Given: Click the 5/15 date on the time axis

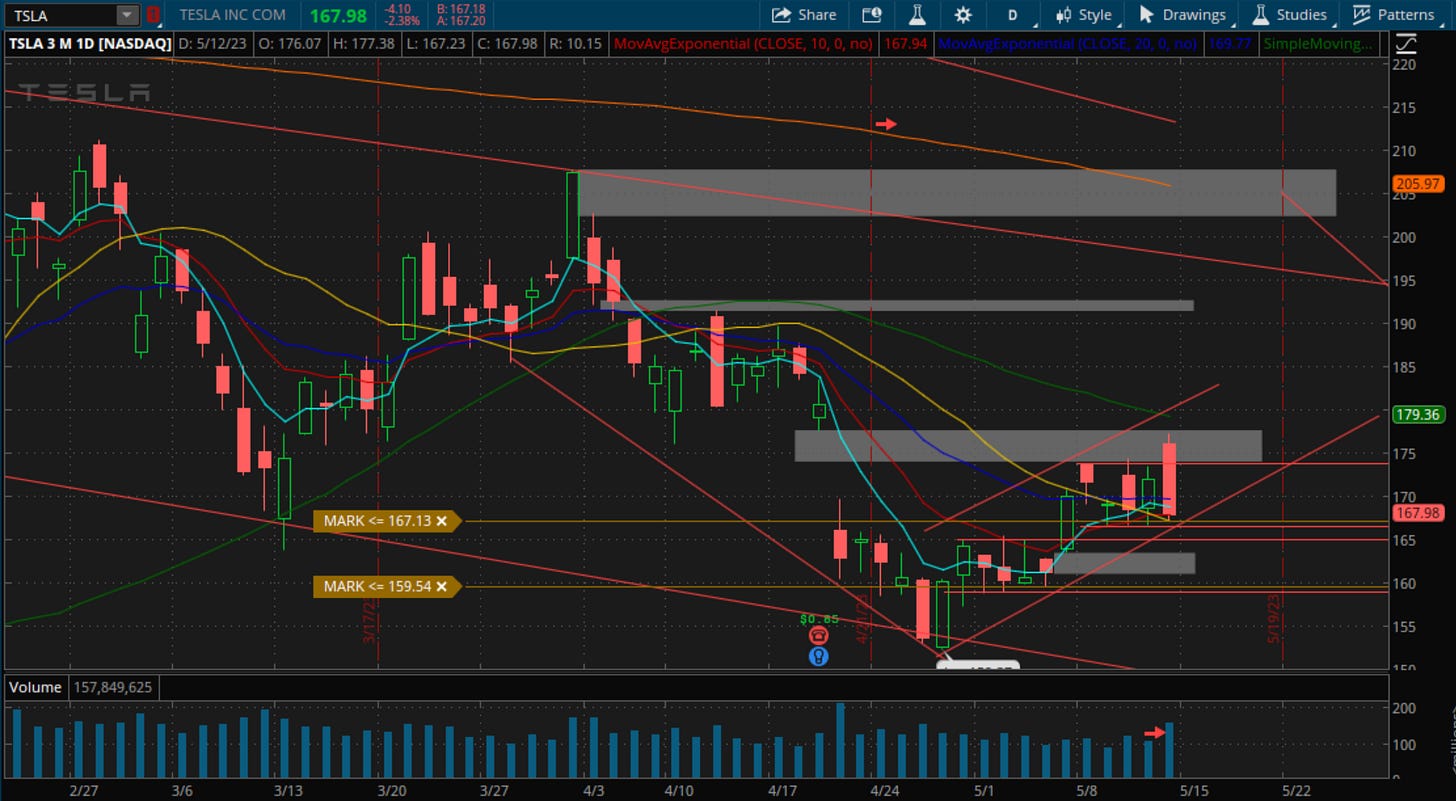Looking at the screenshot, I should [x=1193, y=789].
